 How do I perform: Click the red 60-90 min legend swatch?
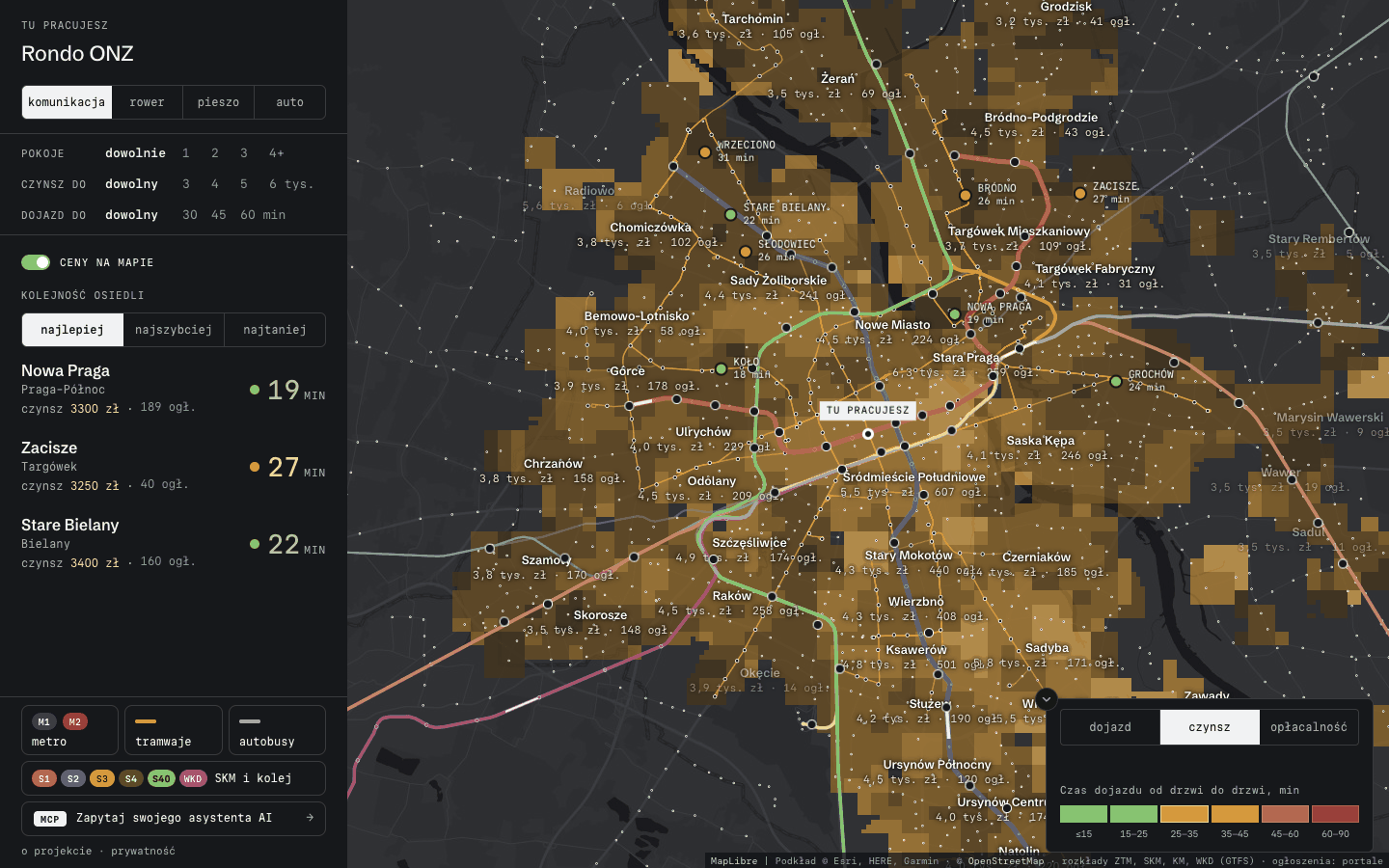[1335, 814]
